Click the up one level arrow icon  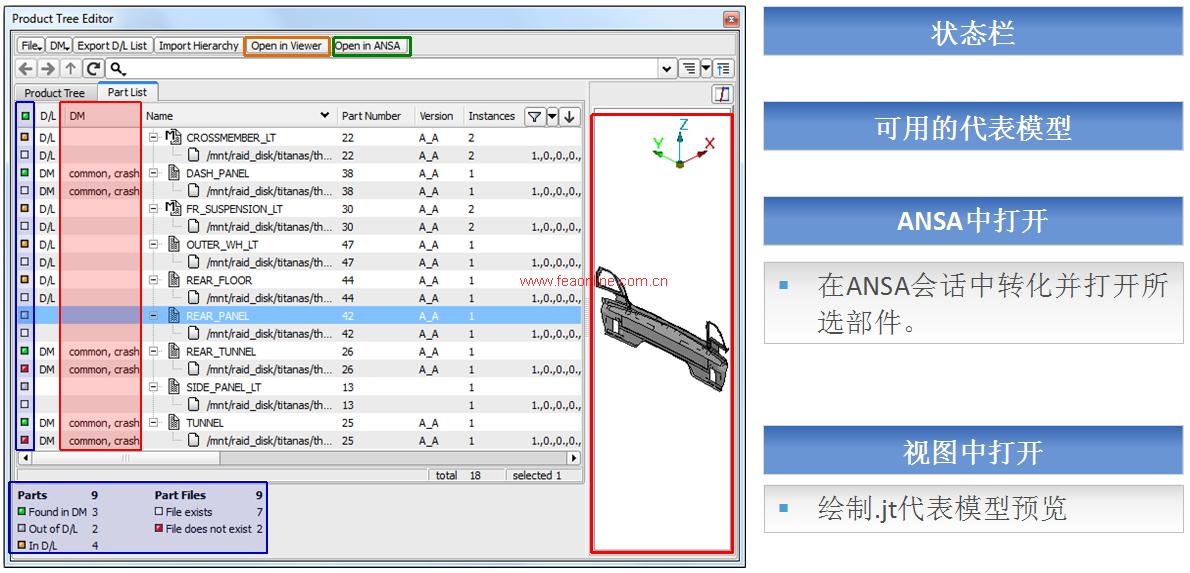point(70,69)
